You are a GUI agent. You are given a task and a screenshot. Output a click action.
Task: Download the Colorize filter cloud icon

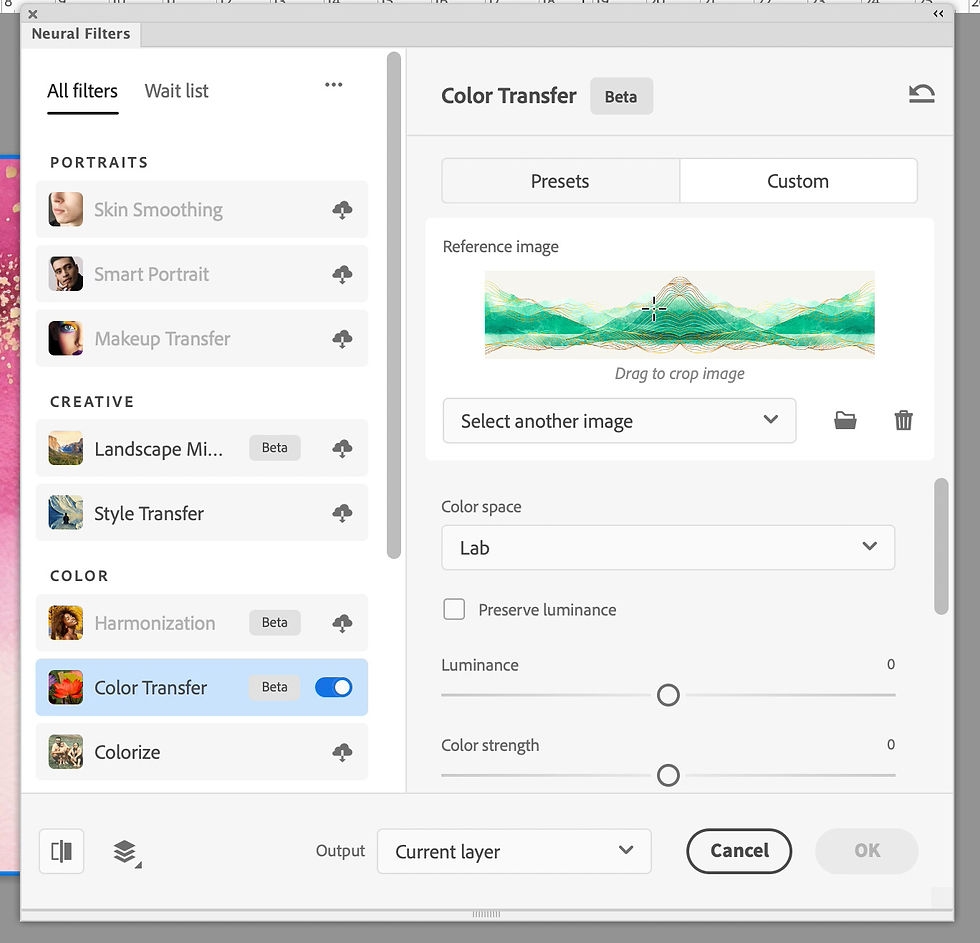point(342,751)
